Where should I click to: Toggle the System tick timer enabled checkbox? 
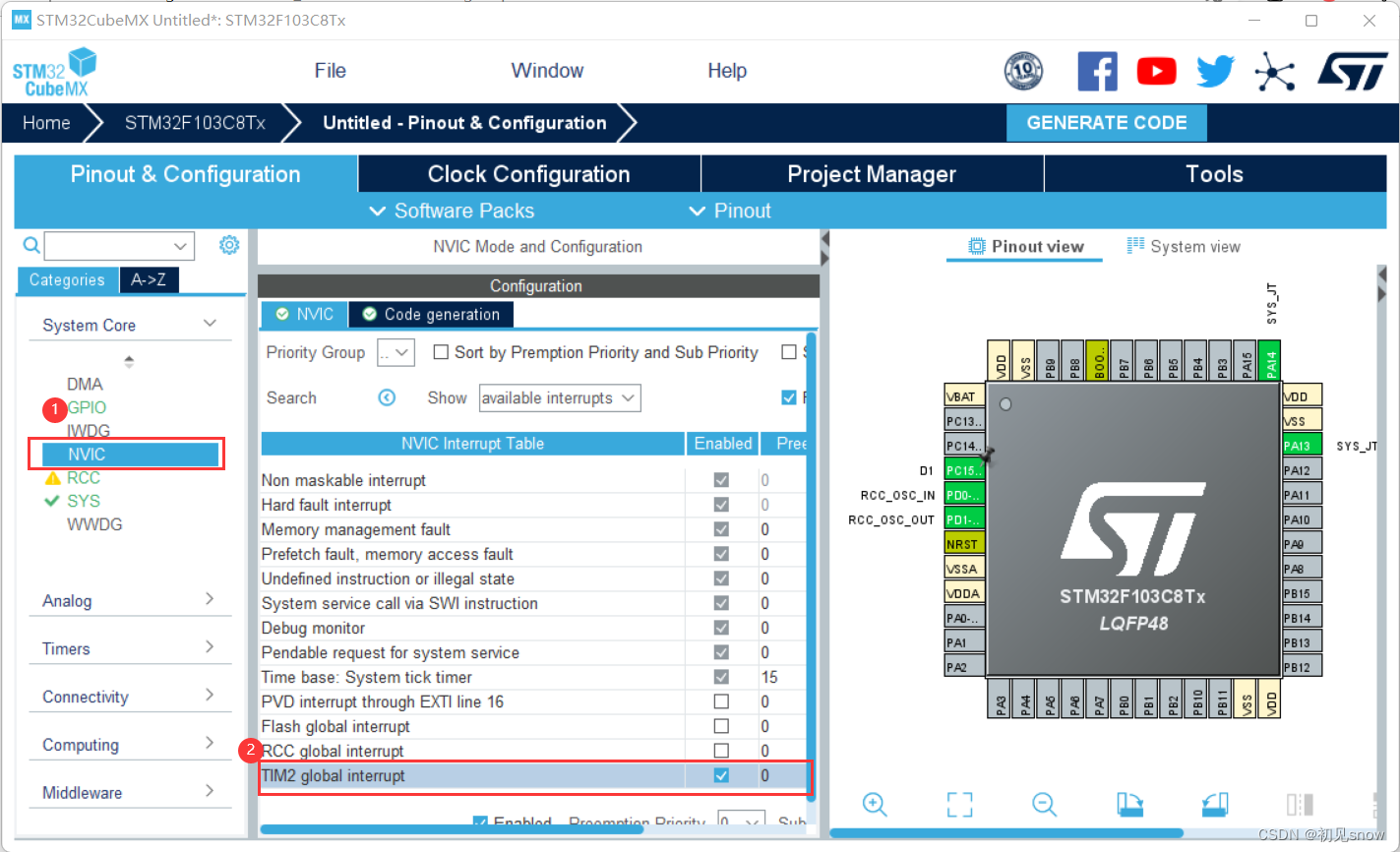coord(721,677)
